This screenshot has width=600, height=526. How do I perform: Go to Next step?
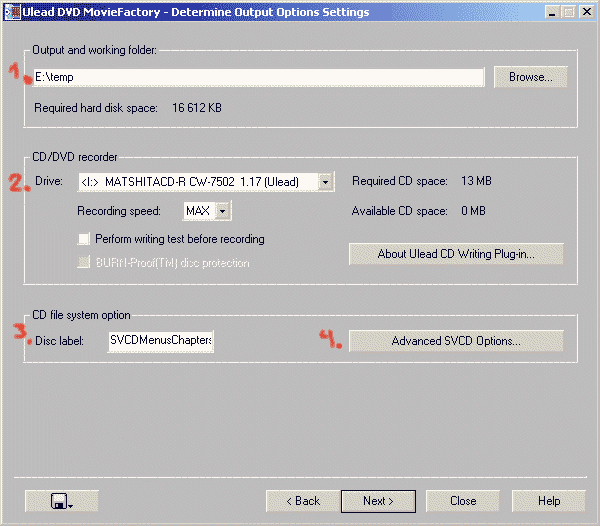(378, 501)
